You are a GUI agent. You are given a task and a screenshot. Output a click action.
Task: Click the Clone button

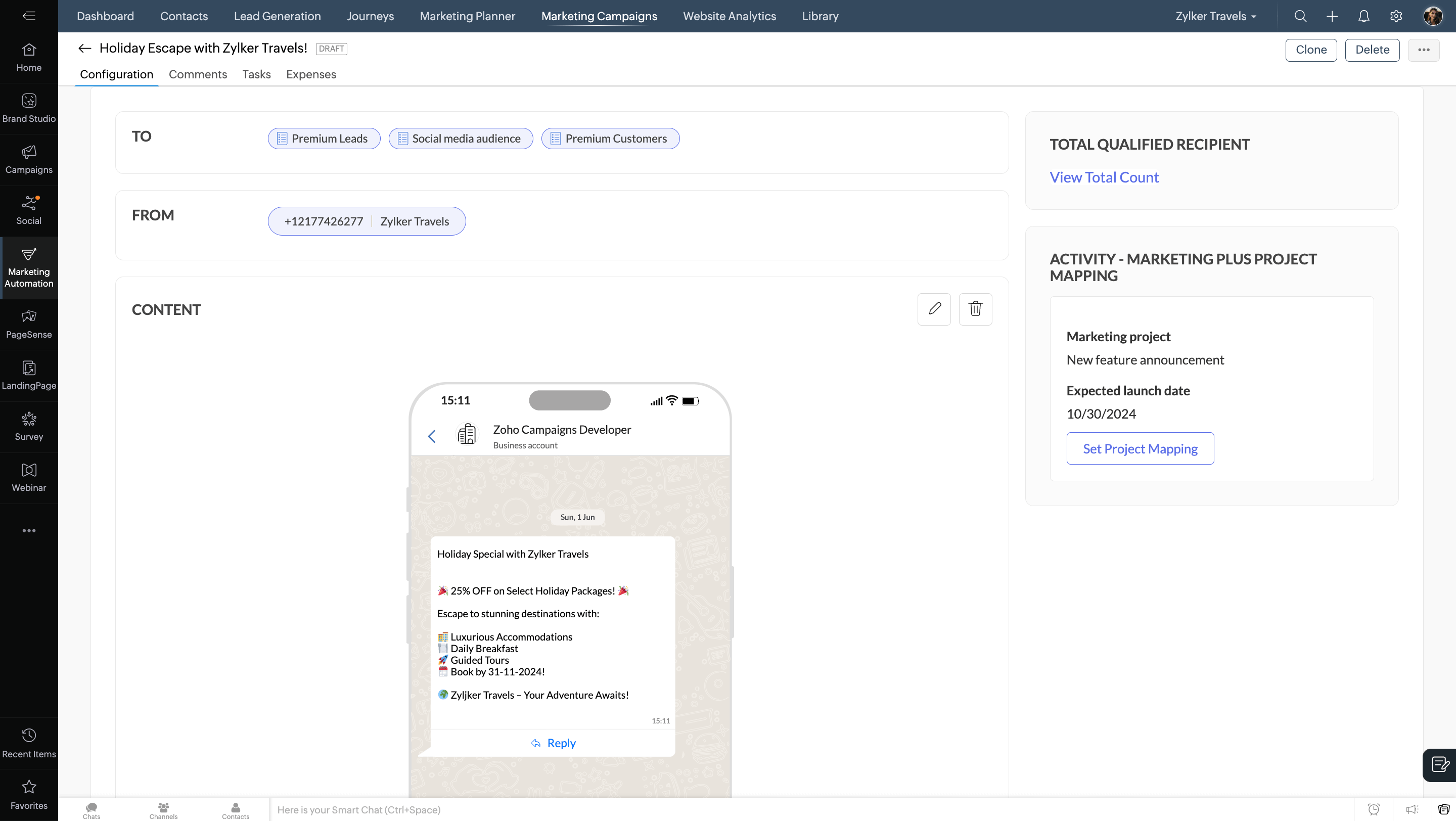(1311, 50)
